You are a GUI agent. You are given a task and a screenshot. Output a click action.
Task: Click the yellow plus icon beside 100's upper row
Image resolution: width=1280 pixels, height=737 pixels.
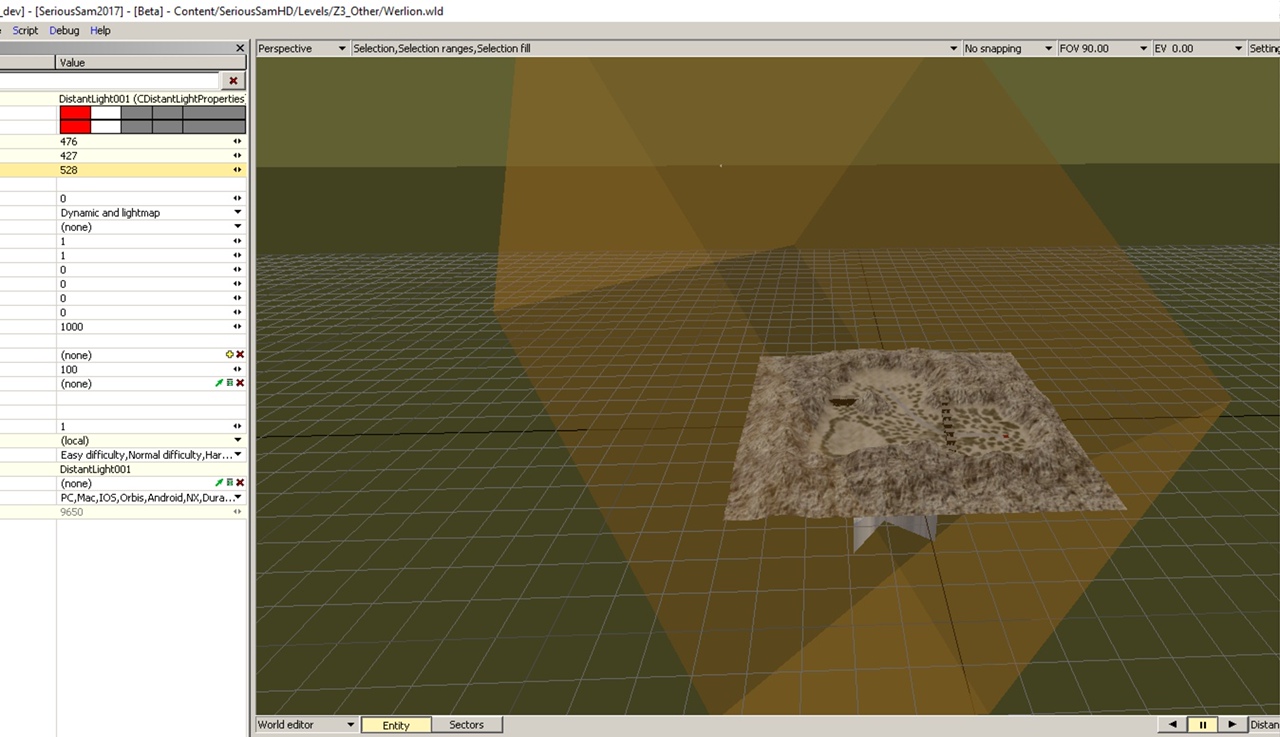230,355
